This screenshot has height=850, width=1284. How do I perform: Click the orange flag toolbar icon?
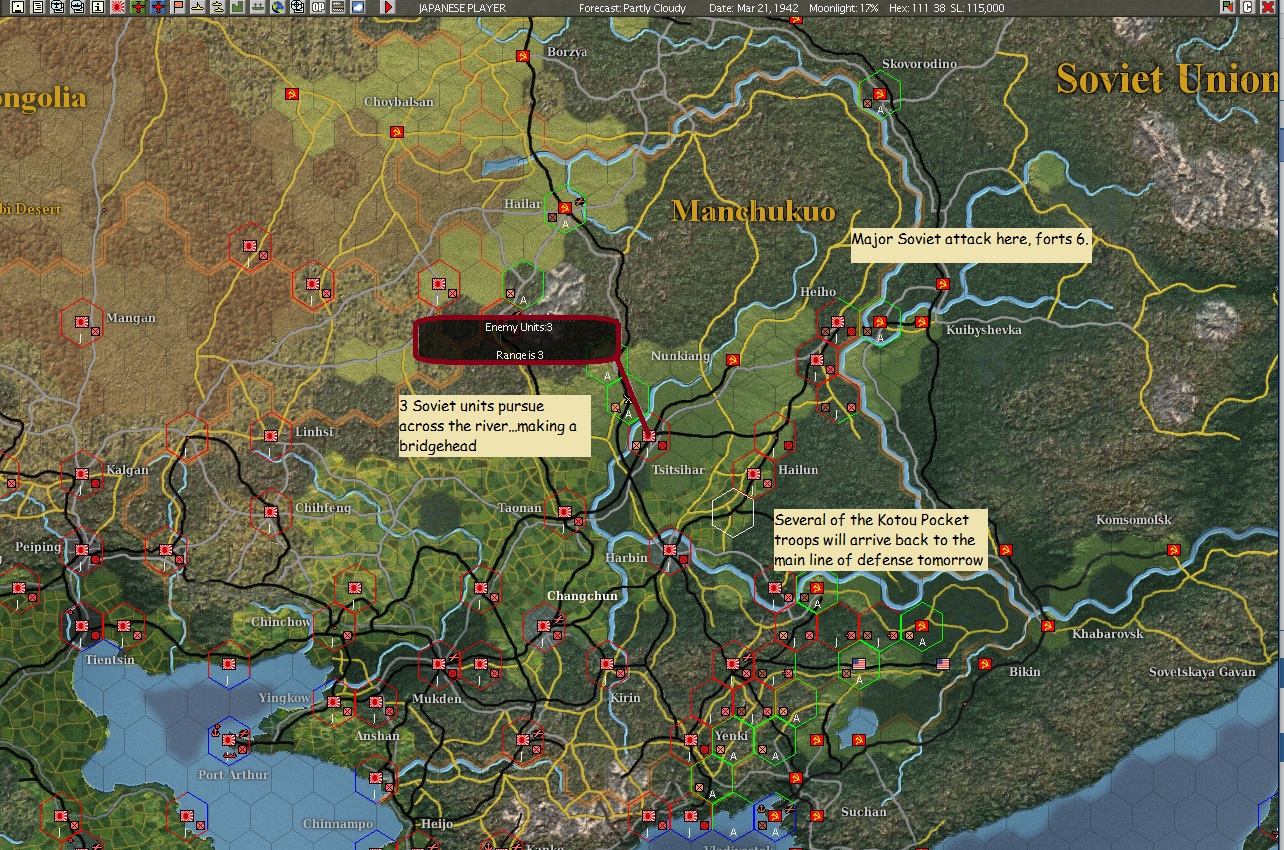[179, 7]
